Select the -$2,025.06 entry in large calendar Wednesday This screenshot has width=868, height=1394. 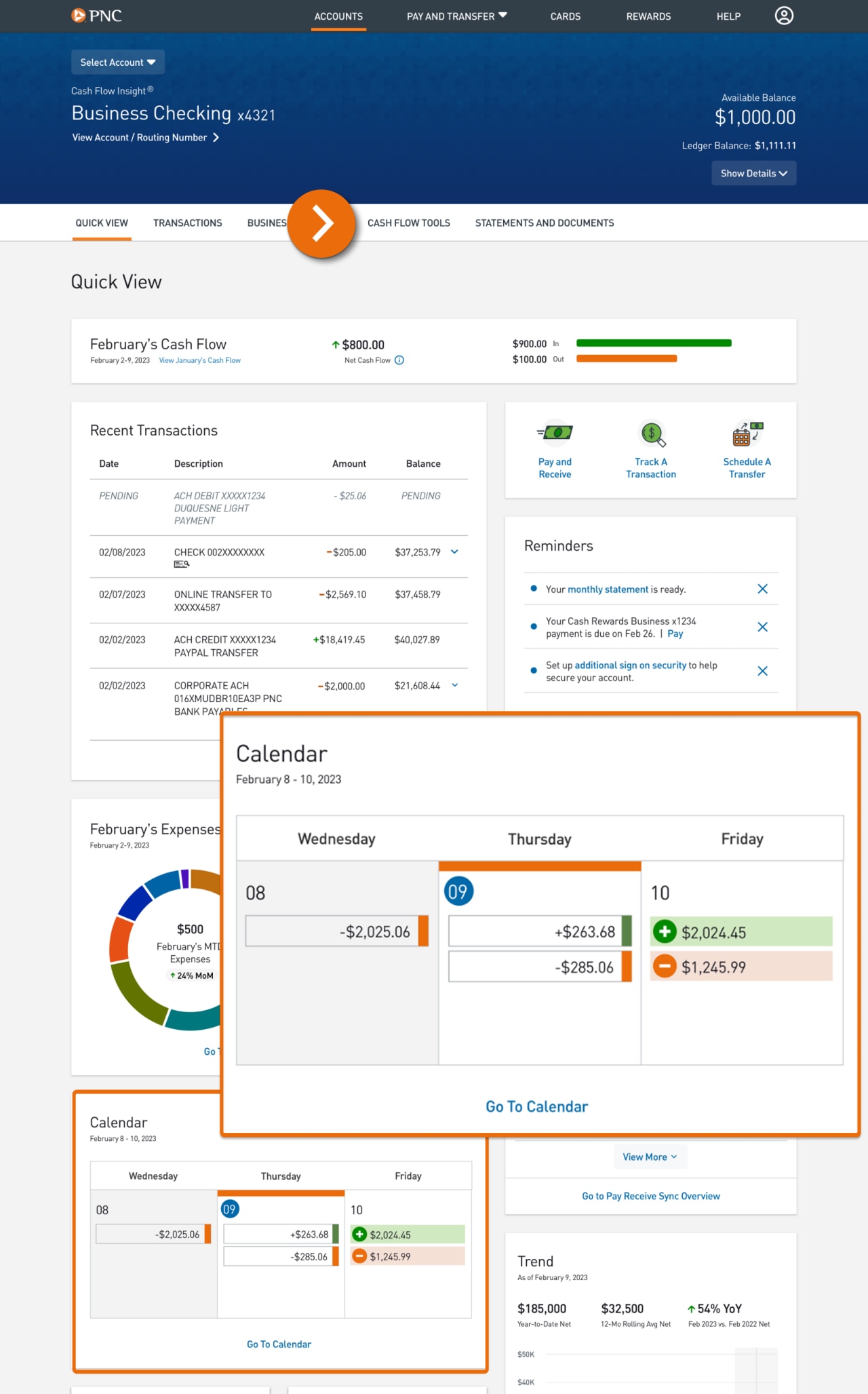coord(336,931)
